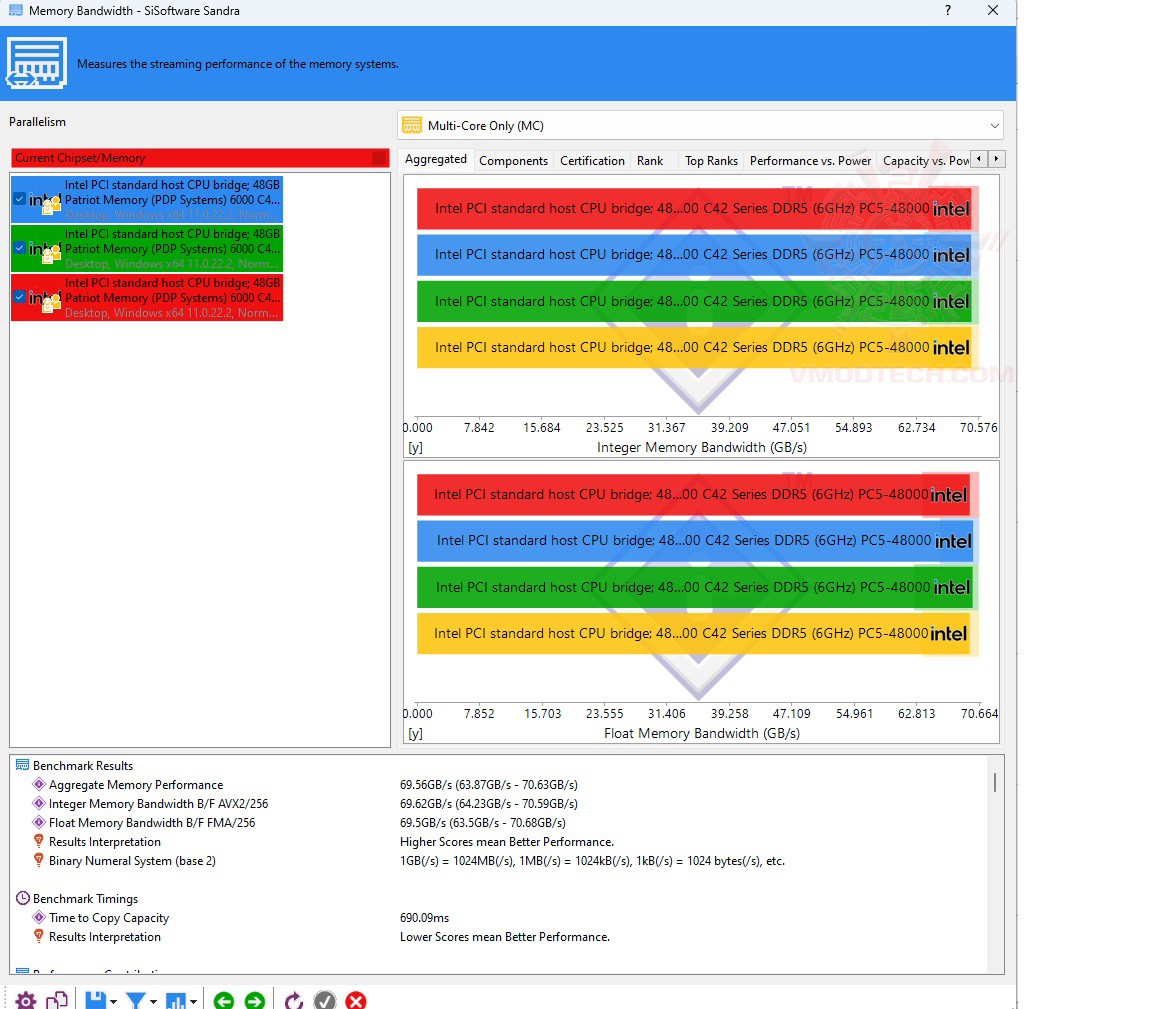Go forward with the green right arrow
Viewport: 1152px width, 1009px height.
(x=255, y=1000)
